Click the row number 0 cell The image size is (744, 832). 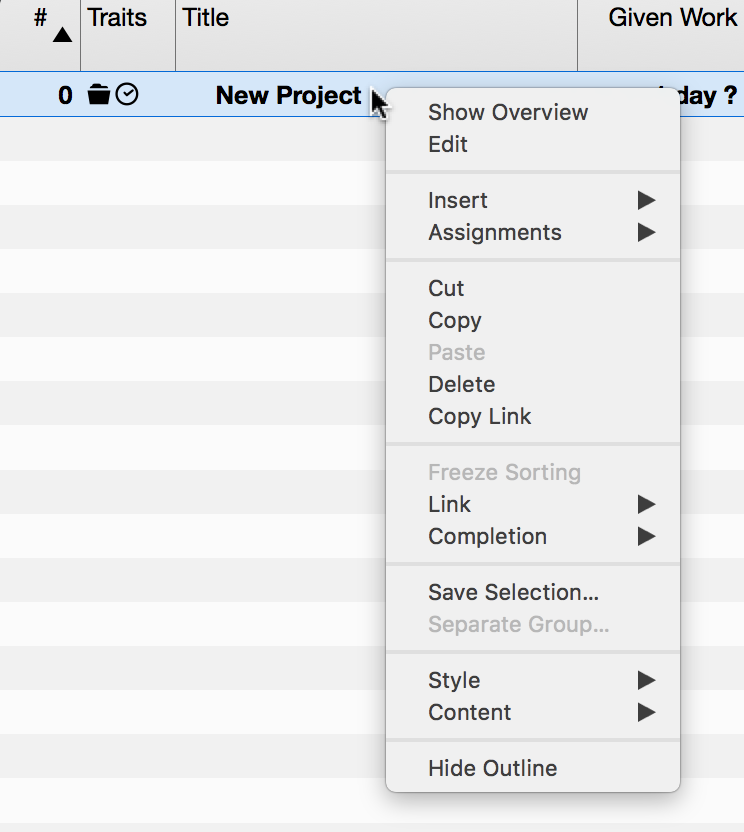click(65, 96)
